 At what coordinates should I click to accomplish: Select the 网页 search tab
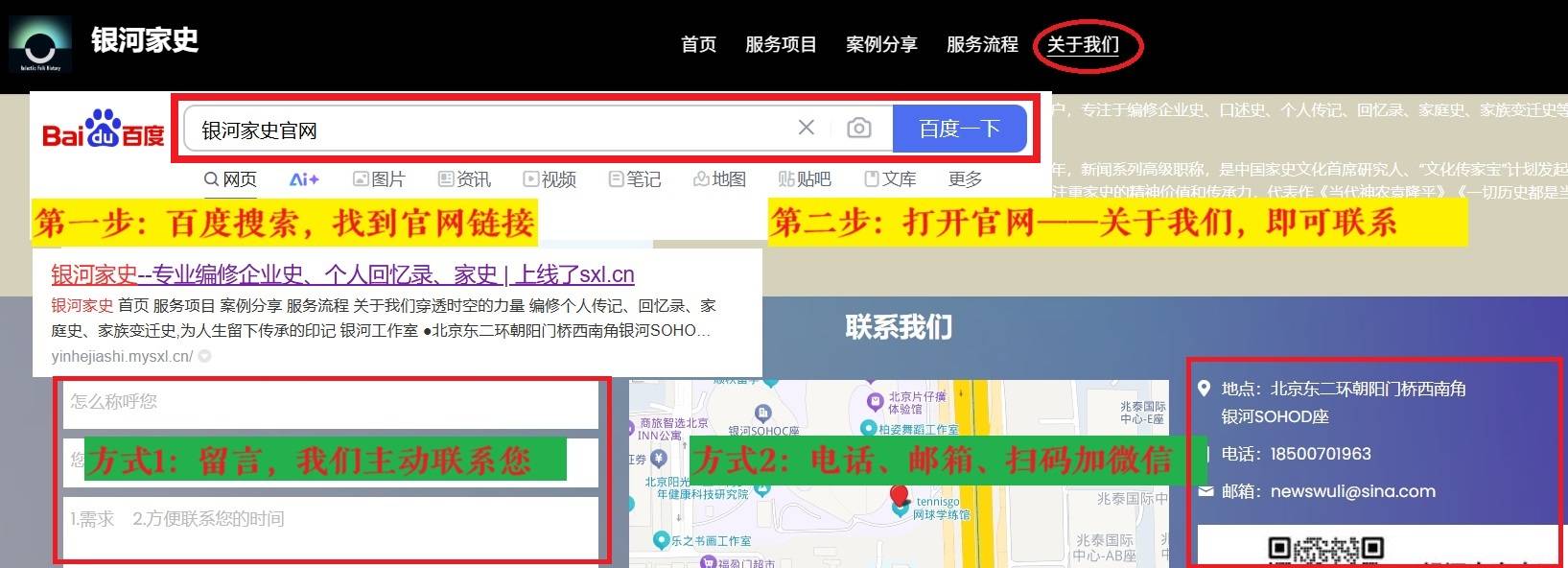pos(230,179)
